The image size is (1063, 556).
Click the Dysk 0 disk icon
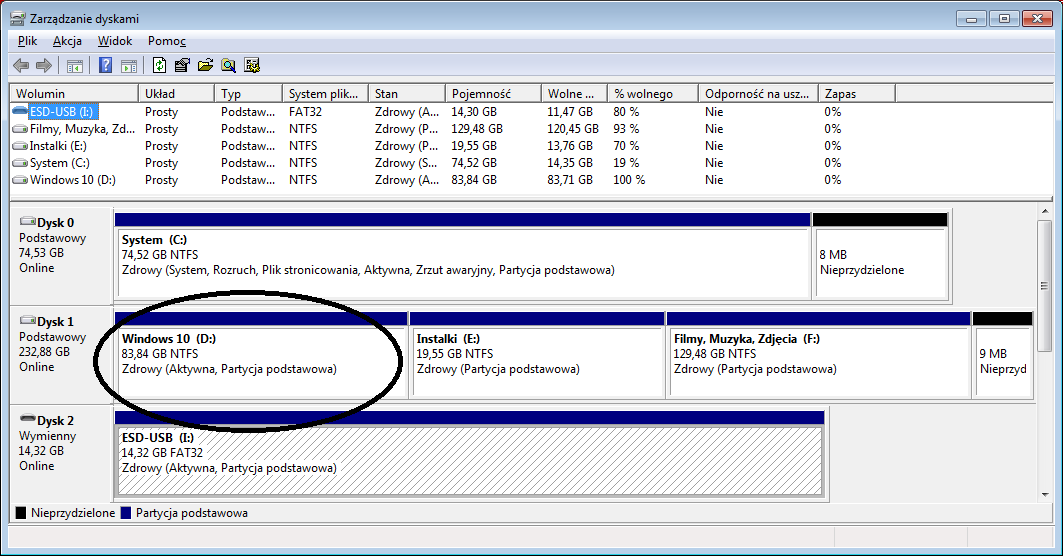pyautogui.click(x=28, y=221)
